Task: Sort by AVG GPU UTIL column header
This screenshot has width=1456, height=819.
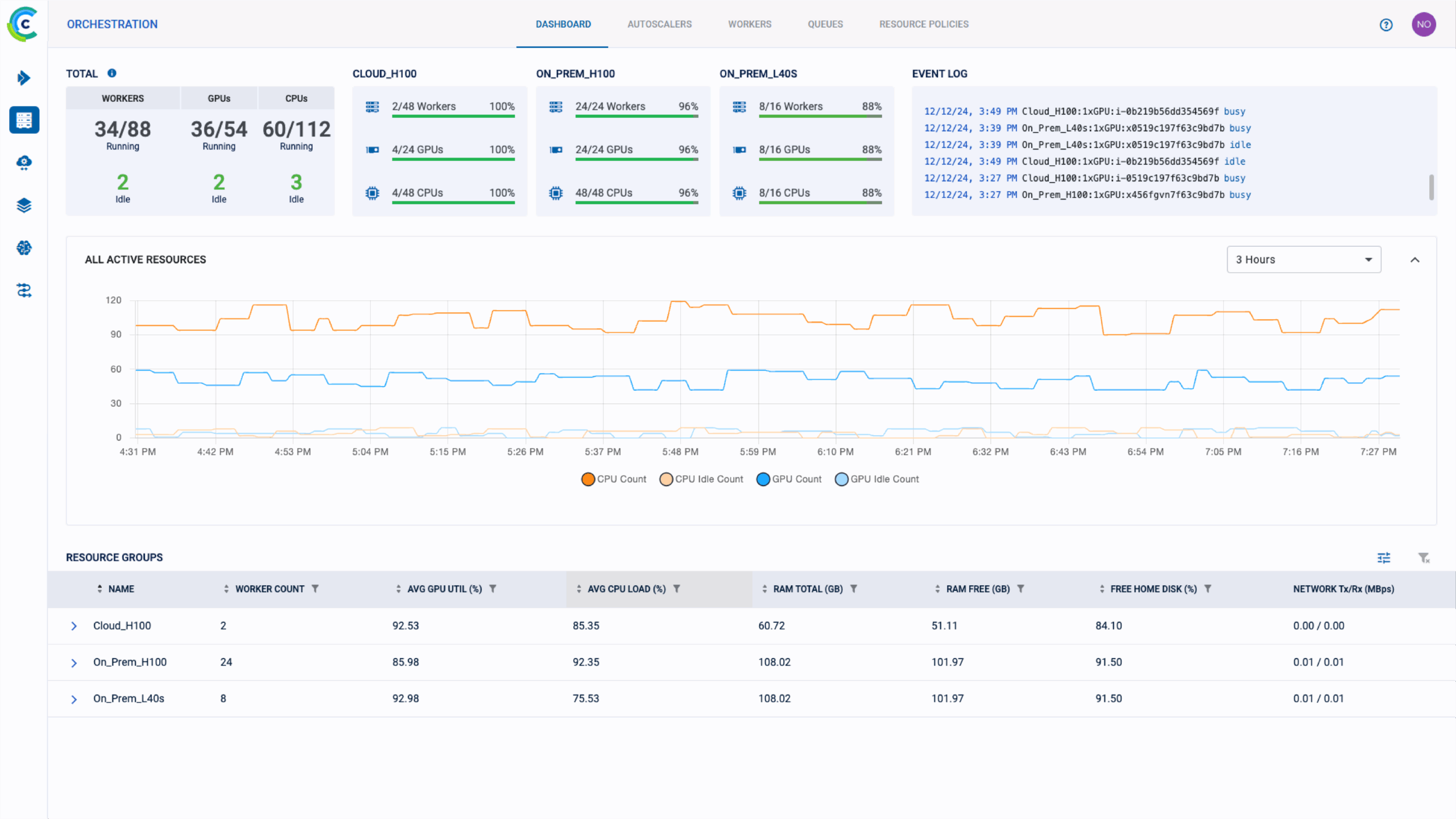Action: [x=444, y=589]
